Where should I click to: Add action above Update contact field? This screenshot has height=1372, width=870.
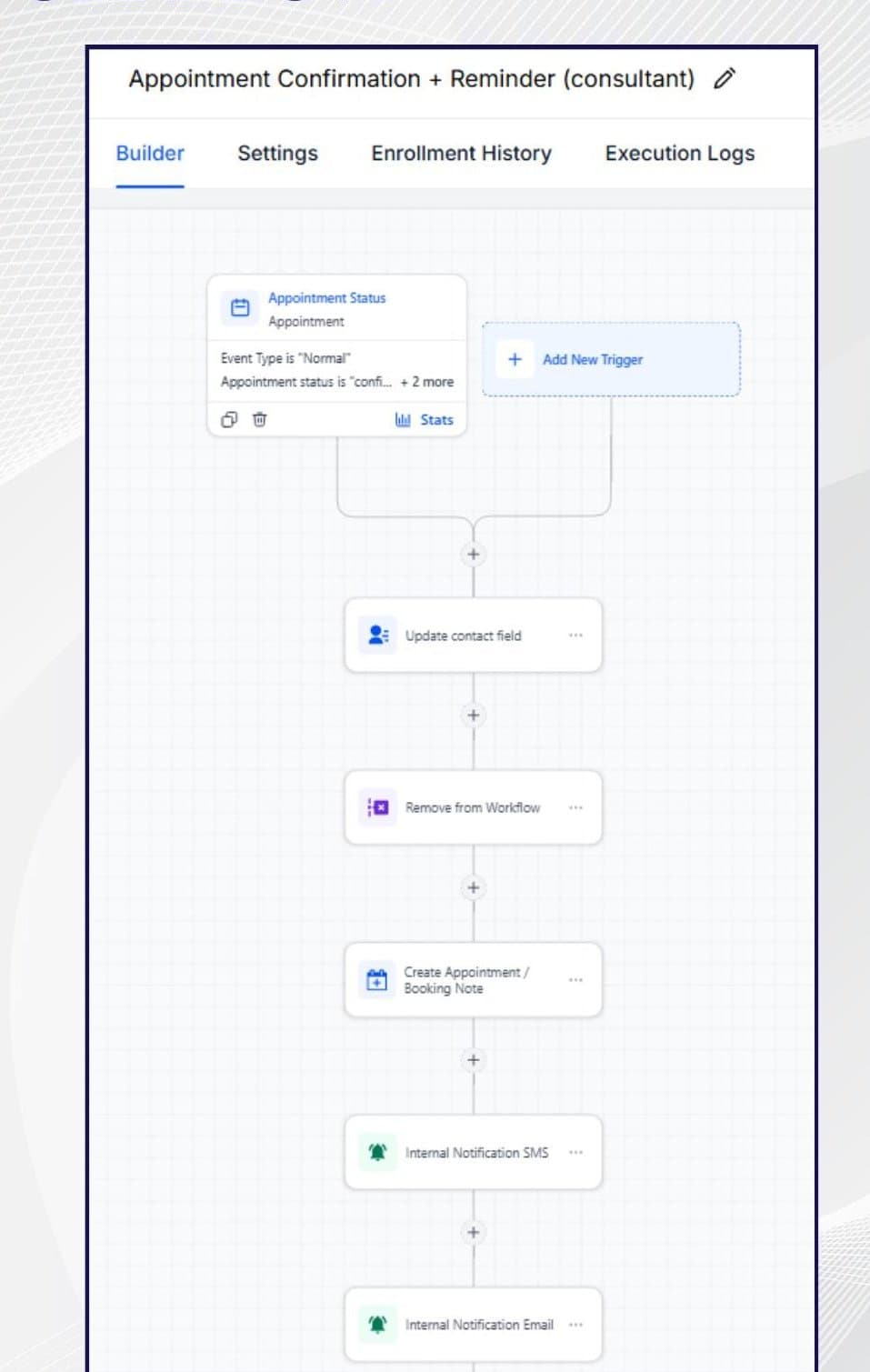point(473,554)
